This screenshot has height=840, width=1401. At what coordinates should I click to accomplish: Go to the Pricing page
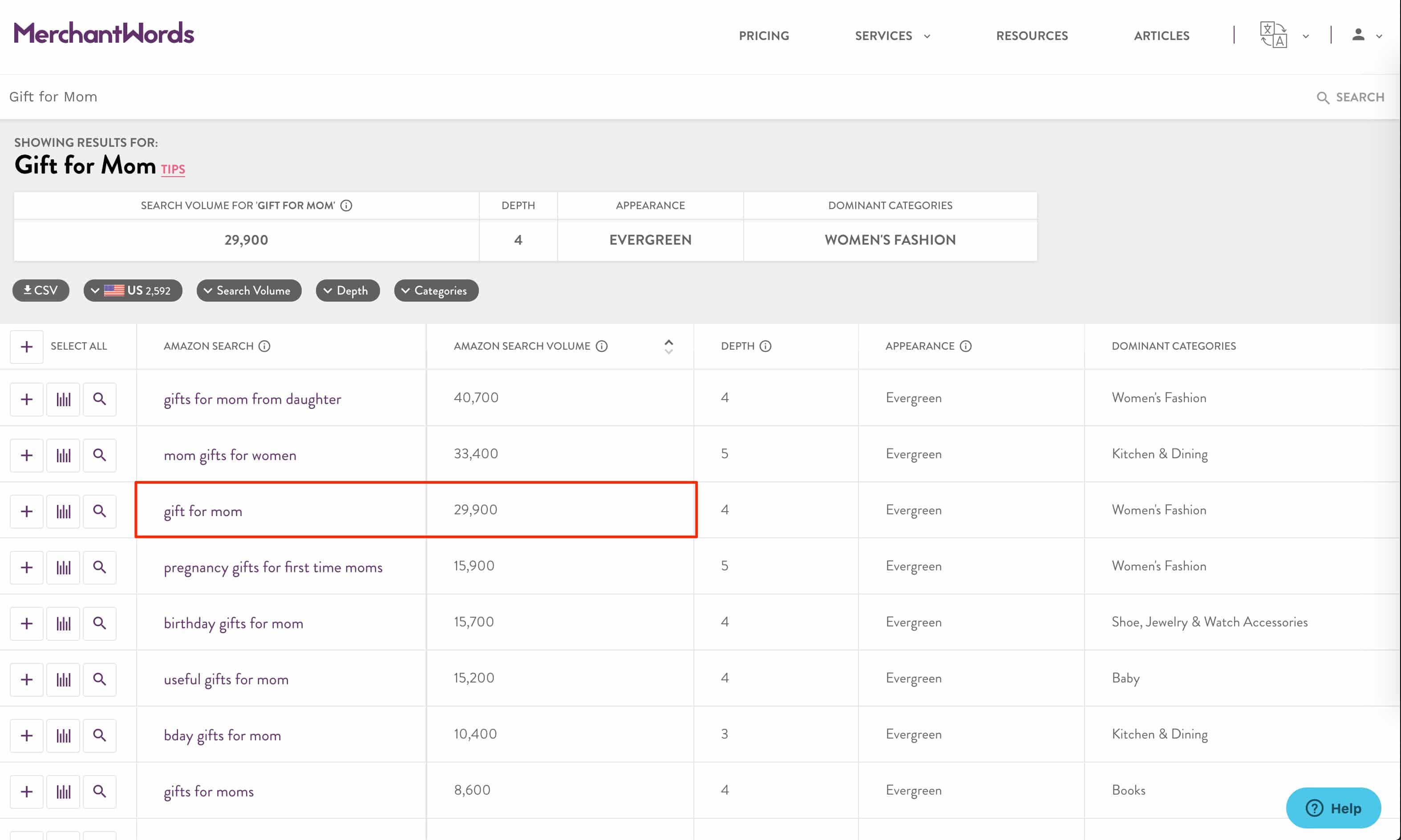(764, 36)
